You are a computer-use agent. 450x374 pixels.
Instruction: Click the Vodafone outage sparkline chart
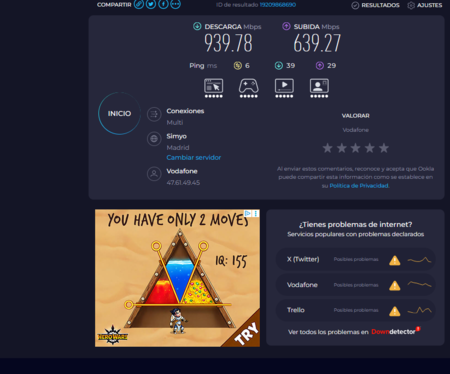coord(419,284)
